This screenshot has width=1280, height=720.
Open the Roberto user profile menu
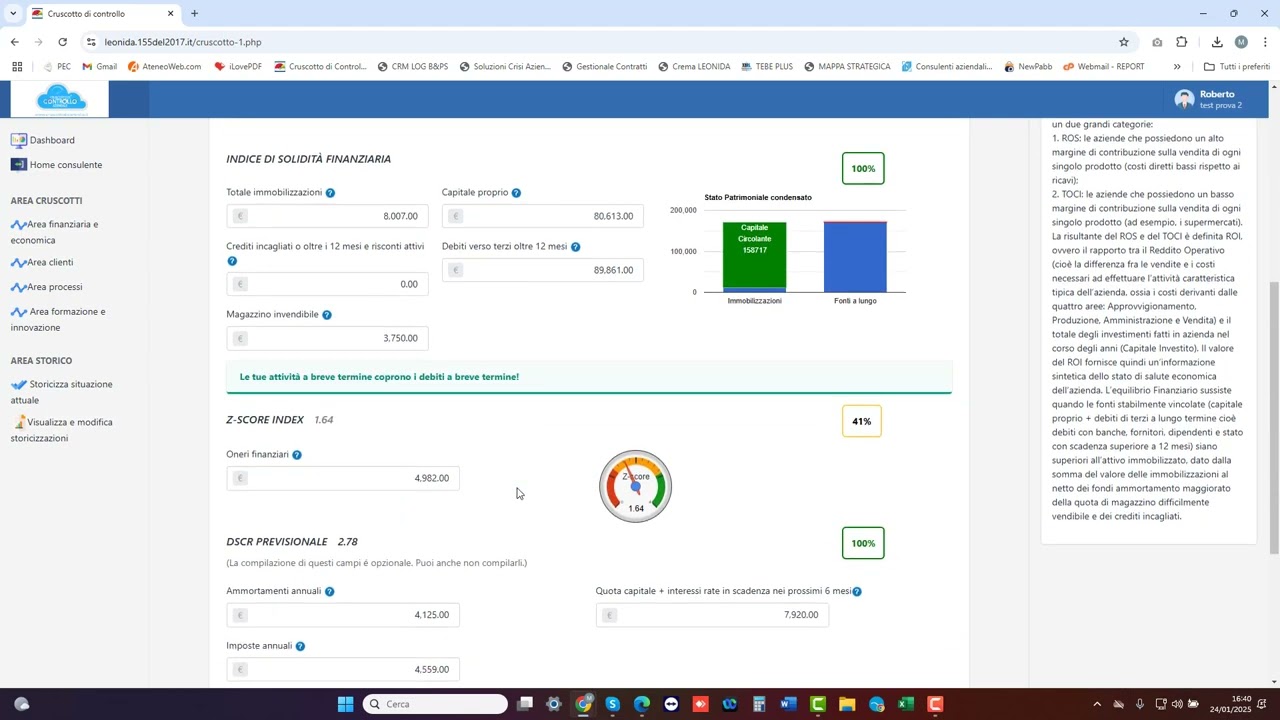click(1210, 99)
